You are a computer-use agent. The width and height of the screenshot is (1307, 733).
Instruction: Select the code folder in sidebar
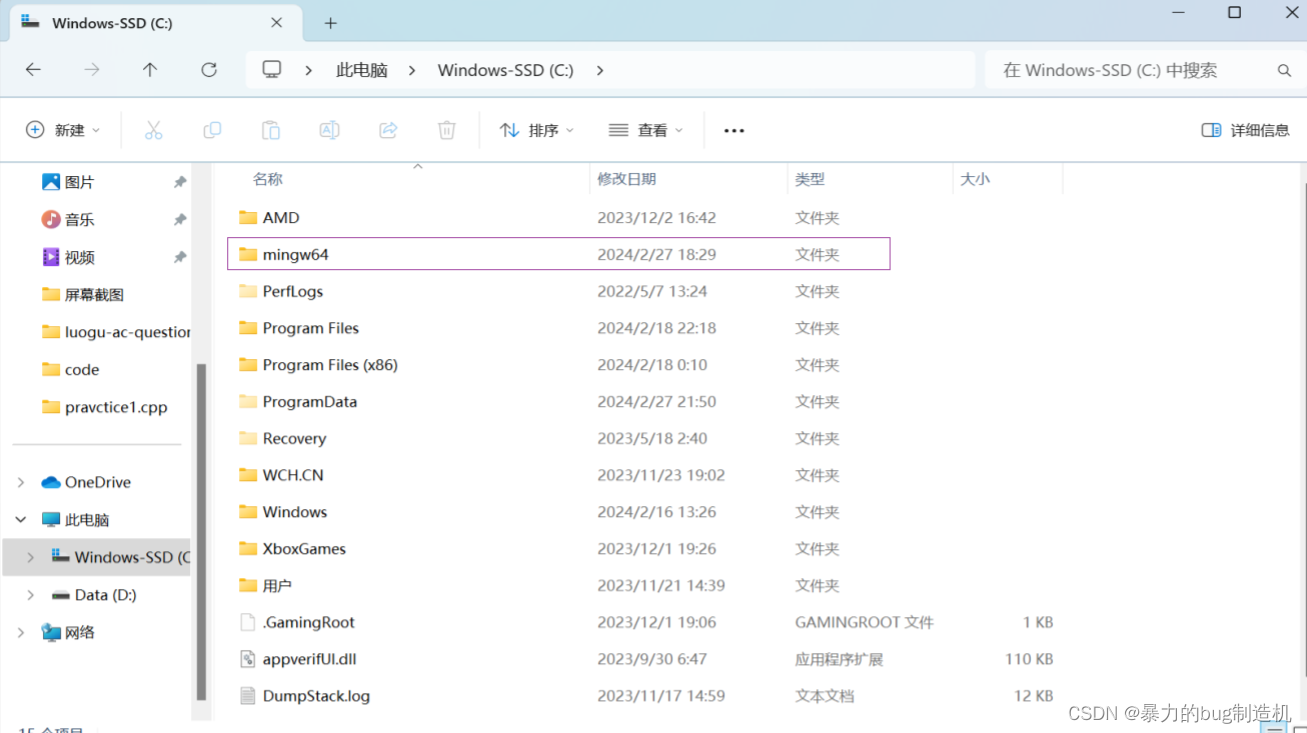point(71,370)
